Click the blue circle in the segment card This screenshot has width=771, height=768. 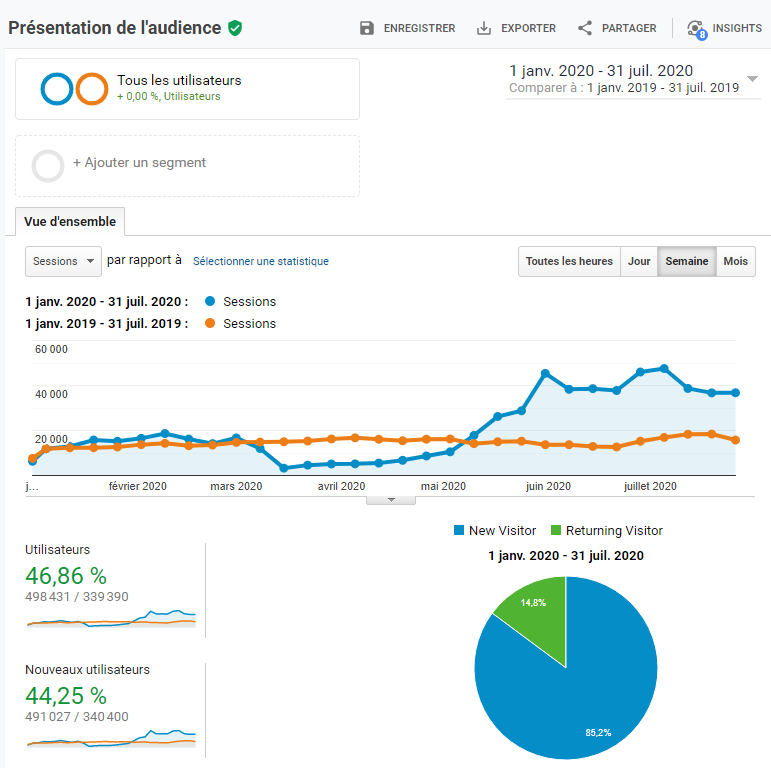57,89
